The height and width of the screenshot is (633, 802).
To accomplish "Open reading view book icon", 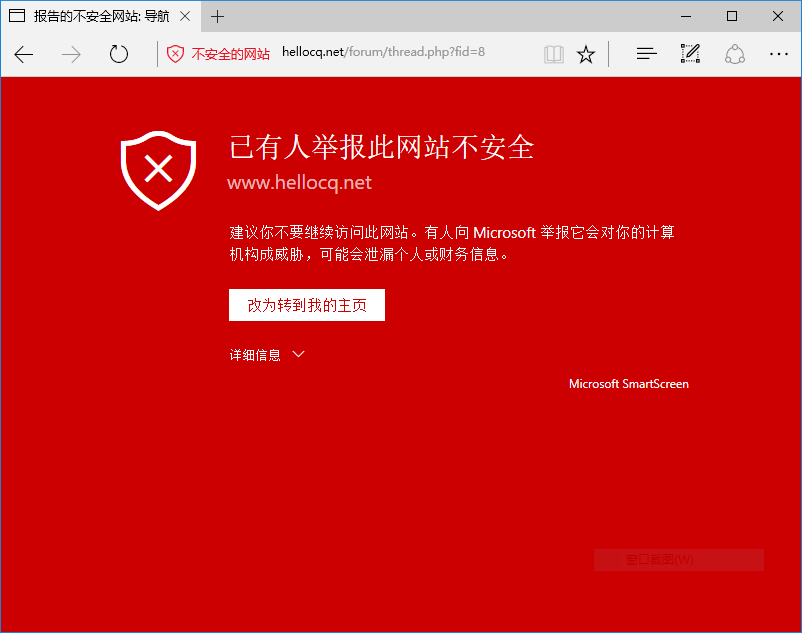I will click(553, 54).
